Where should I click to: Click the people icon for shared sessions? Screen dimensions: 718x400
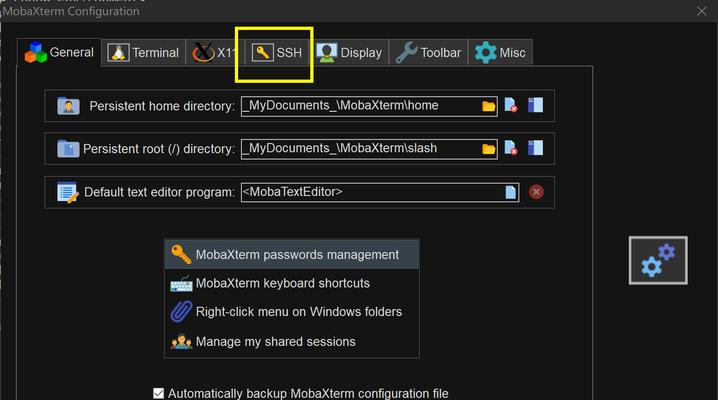pyautogui.click(x=181, y=342)
